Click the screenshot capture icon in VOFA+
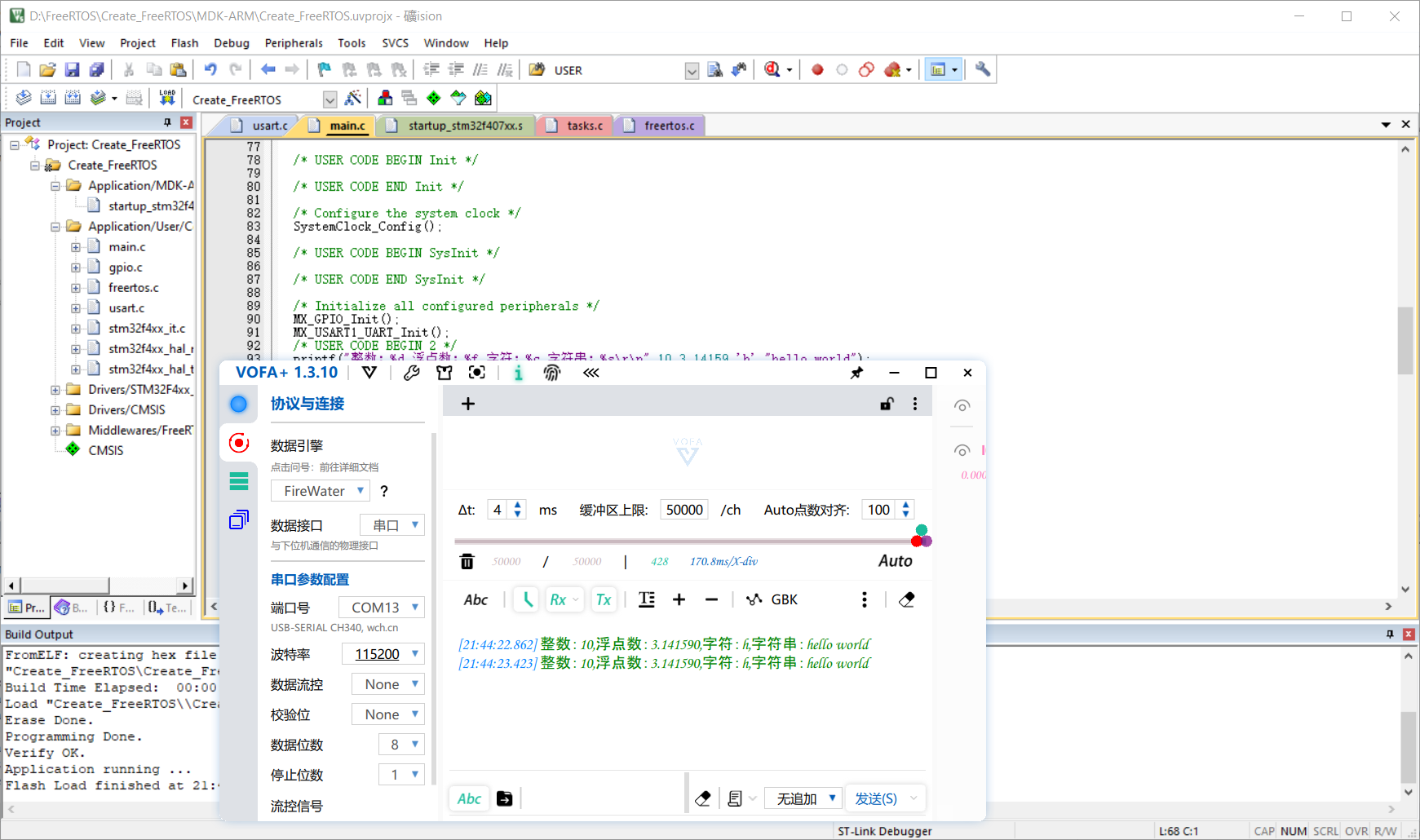This screenshot has height=840, width=1420. tap(477, 373)
